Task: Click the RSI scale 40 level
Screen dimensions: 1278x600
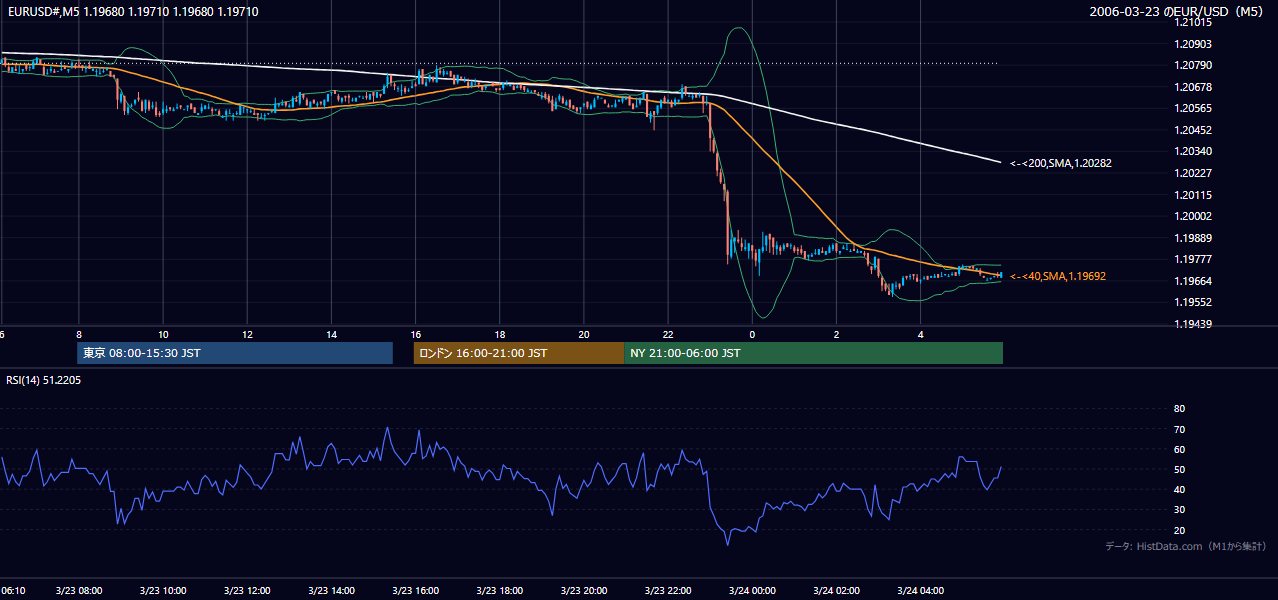Action: [1180, 490]
